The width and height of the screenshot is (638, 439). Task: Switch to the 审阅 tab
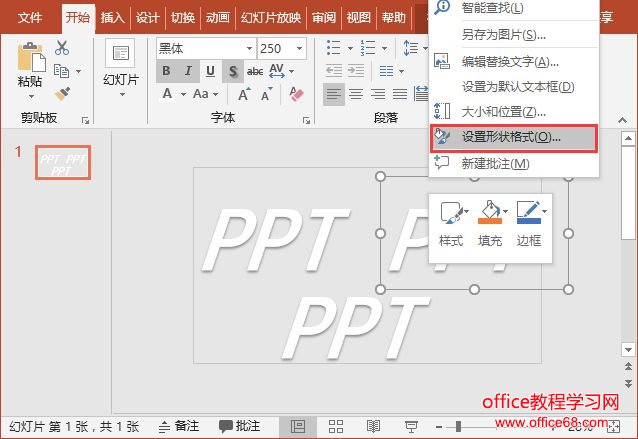click(x=323, y=18)
